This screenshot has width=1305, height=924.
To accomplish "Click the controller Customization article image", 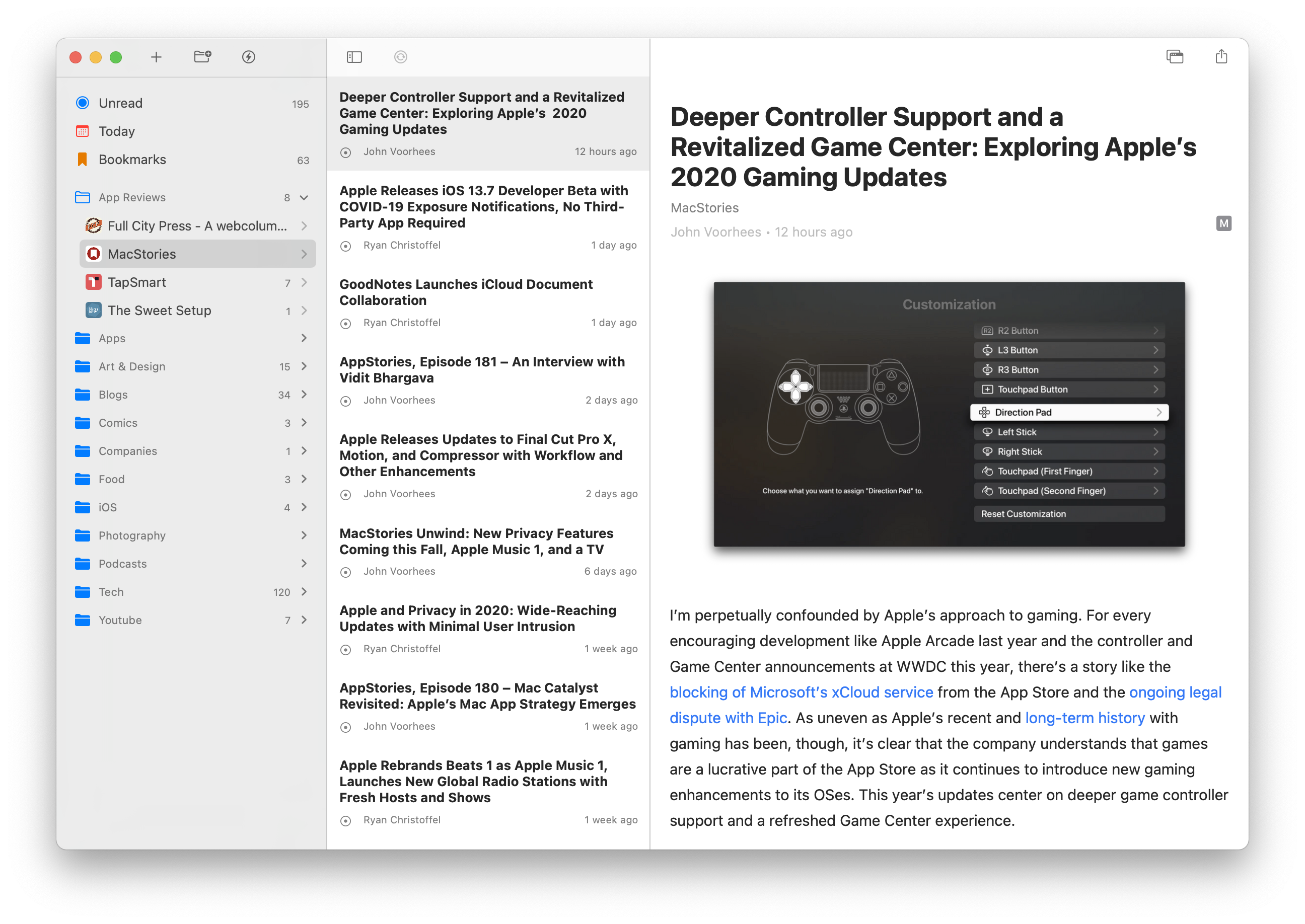I will [x=949, y=414].
